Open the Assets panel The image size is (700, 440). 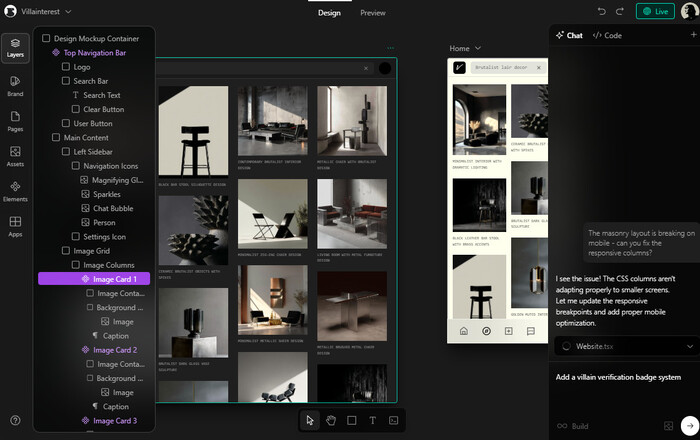(15, 154)
